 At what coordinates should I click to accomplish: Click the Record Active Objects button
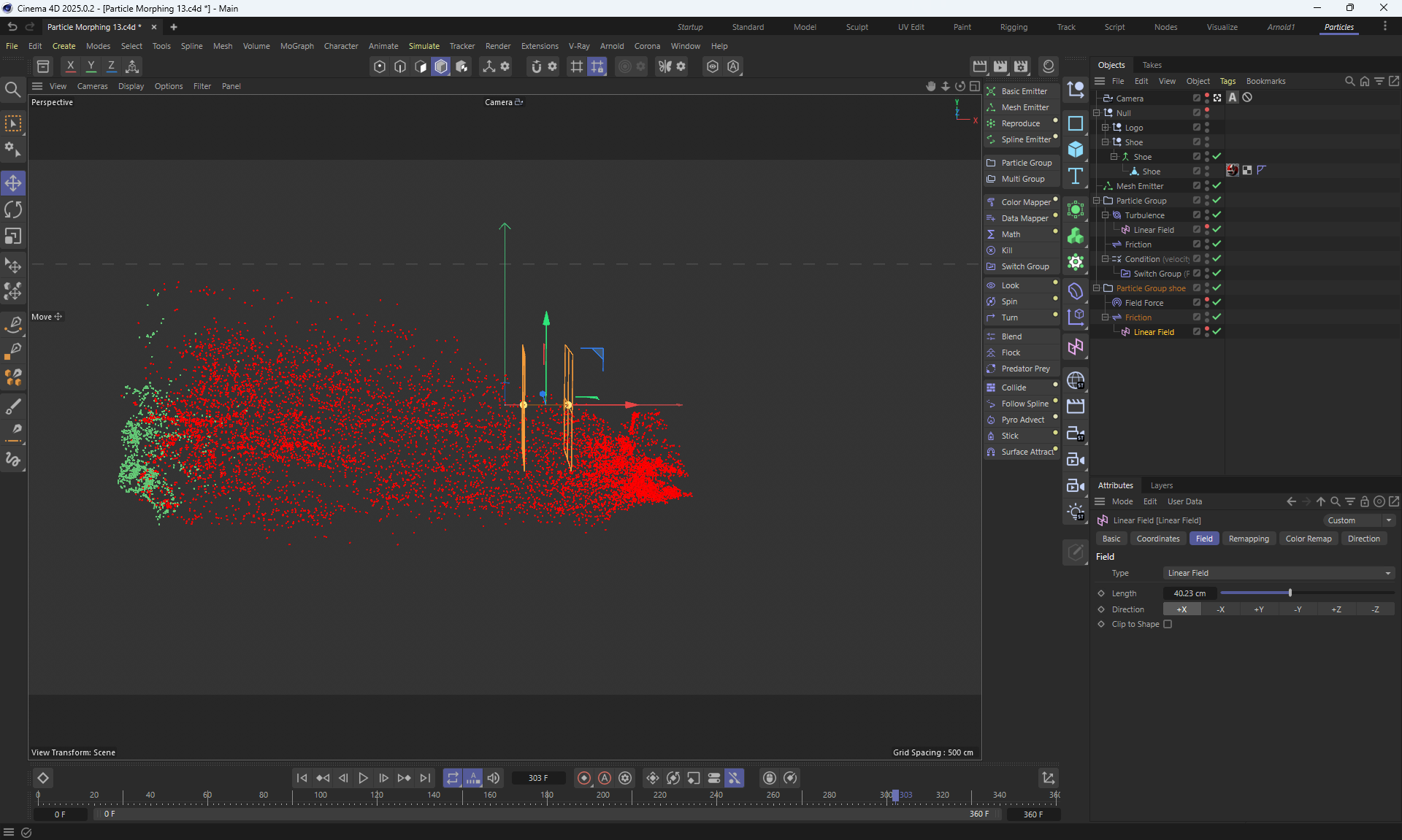584,778
